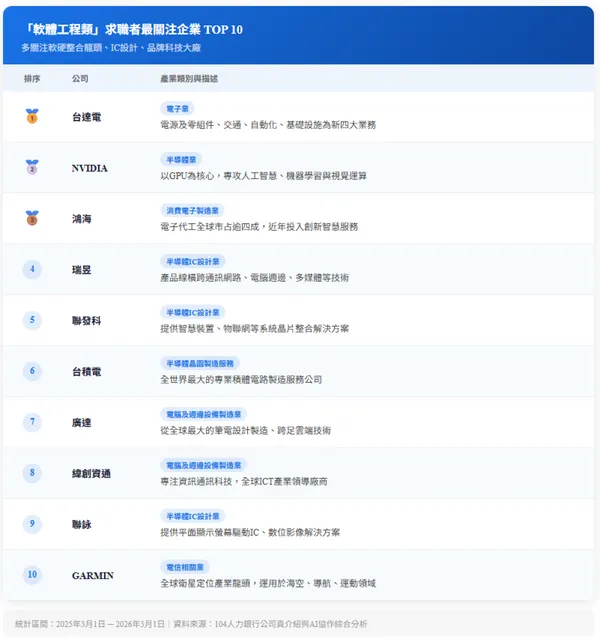The image size is (600, 639).
Task: Click the 電信相關業 tag for GARMIN
Action: tap(185, 567)
